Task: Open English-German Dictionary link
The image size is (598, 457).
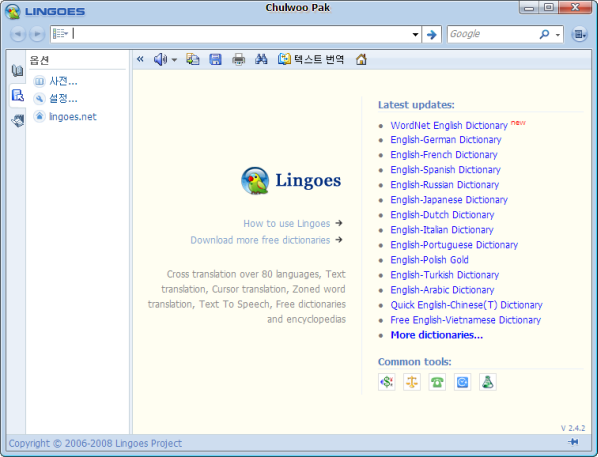Action: (x=445, y=140)
